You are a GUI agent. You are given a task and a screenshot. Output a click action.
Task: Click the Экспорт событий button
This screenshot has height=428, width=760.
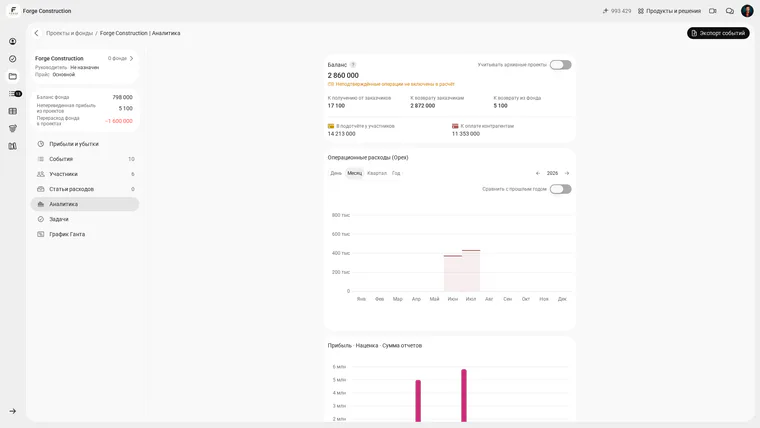point(718,33)
